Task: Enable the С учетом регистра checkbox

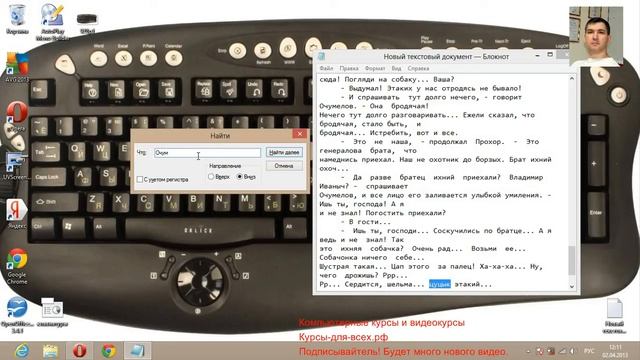Action: pos(140,179)
